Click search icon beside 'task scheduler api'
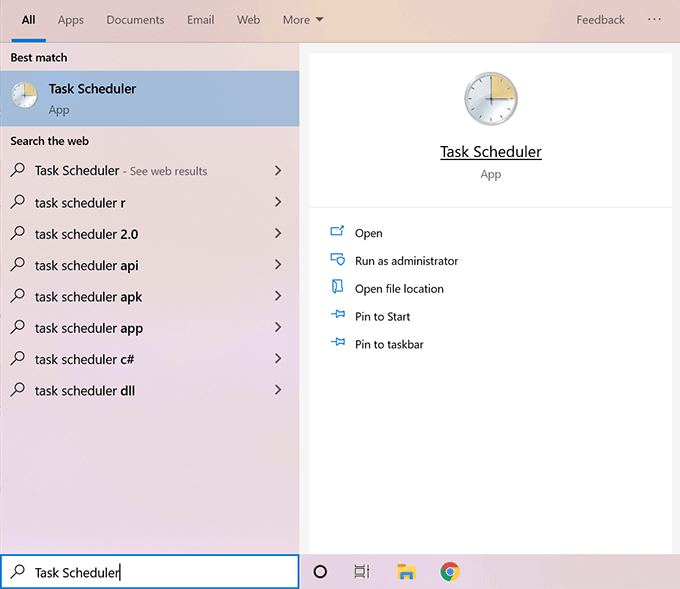 pyautogui.click(x=17, y=264)
